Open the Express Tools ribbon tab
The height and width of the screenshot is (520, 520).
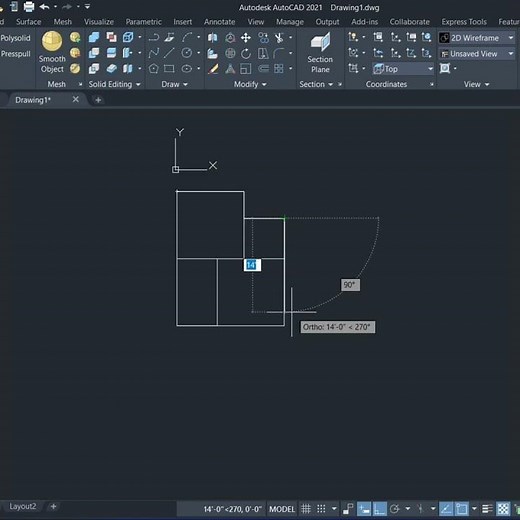point(464,22)
